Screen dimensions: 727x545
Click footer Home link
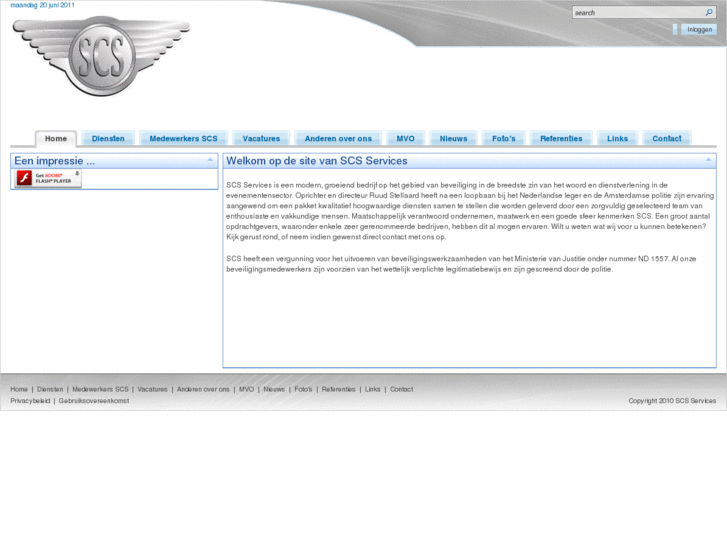click(19, 389)
